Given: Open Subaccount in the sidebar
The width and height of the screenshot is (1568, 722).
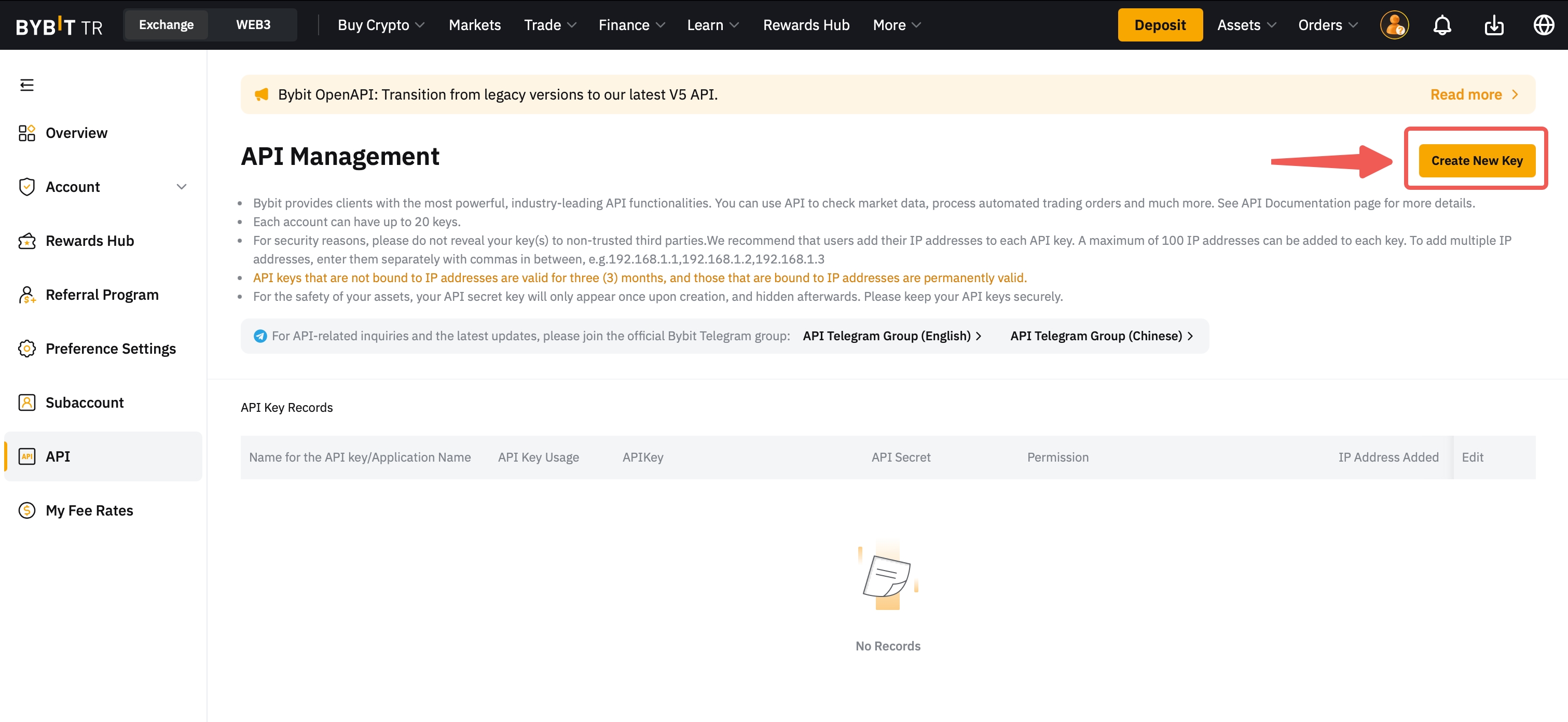Looking at the screenshot, I should pyautogui.click(x=85, y=402).
